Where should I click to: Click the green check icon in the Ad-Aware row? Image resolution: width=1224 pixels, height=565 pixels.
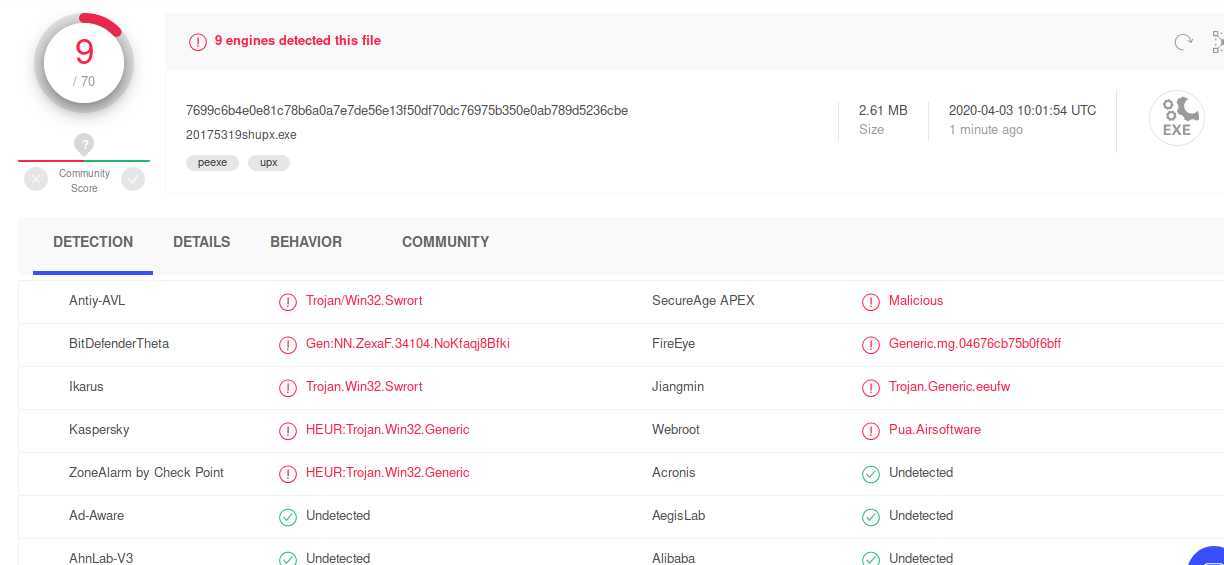pos(288,516)
